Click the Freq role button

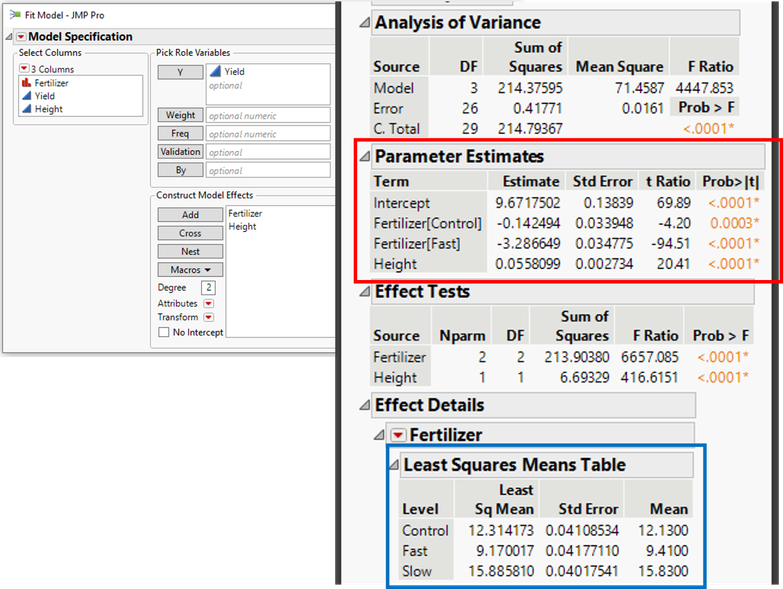click(180, 133)
